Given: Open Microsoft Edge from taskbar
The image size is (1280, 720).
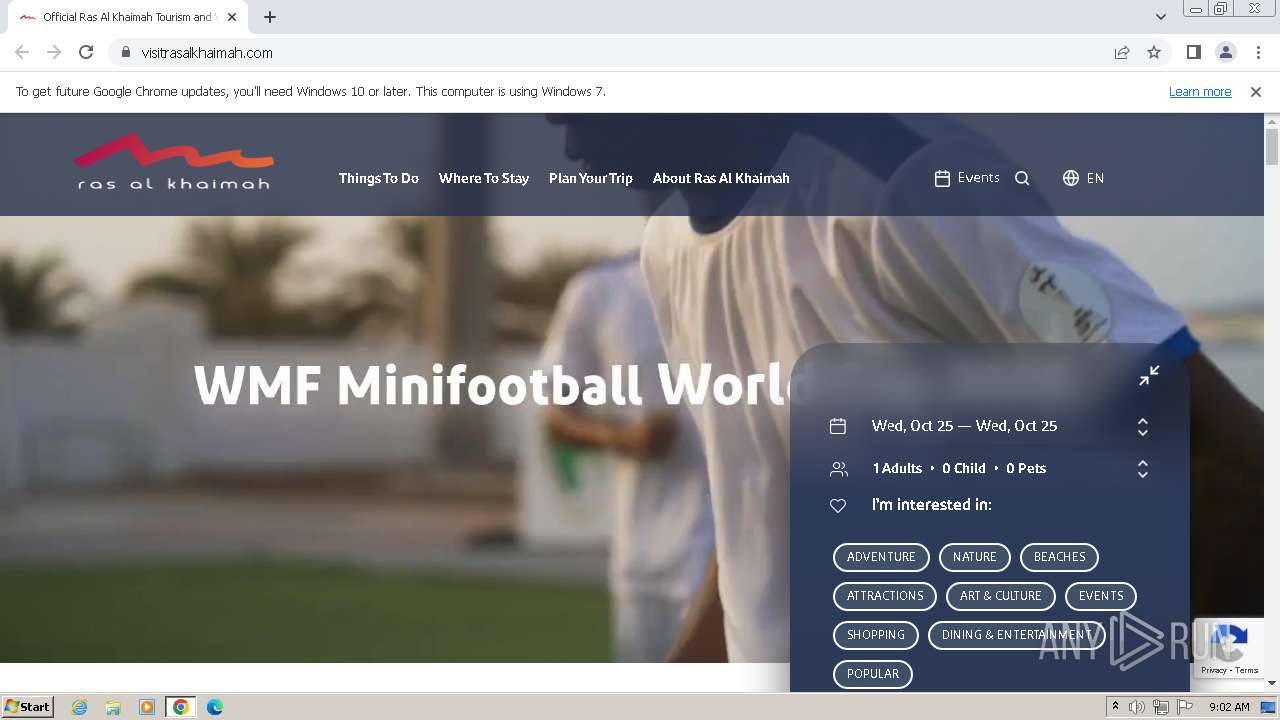Looking at the screenshot, I should pos(215,707).
